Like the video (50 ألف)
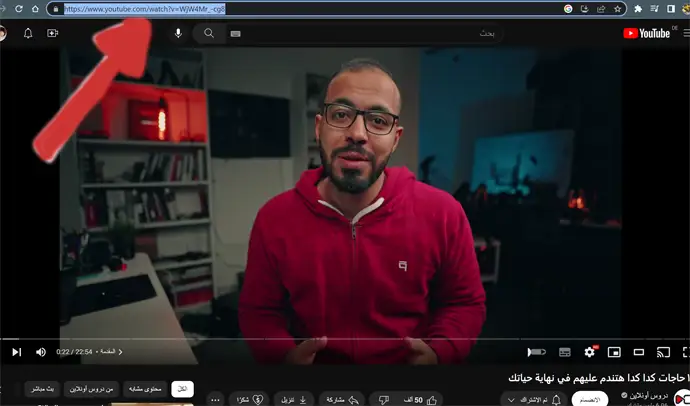 [420, 400]
